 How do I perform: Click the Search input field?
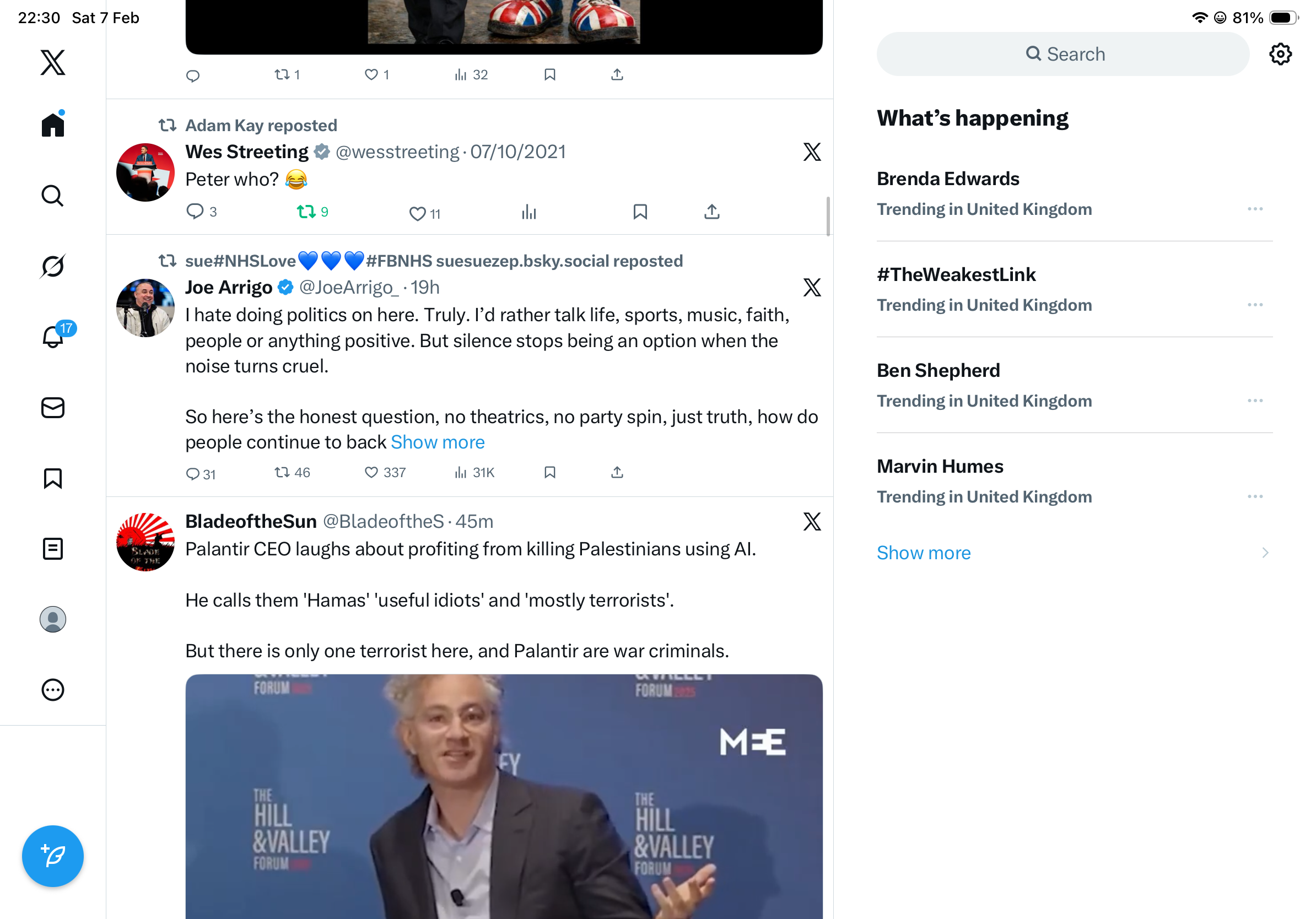click(x=1062, y=55)
